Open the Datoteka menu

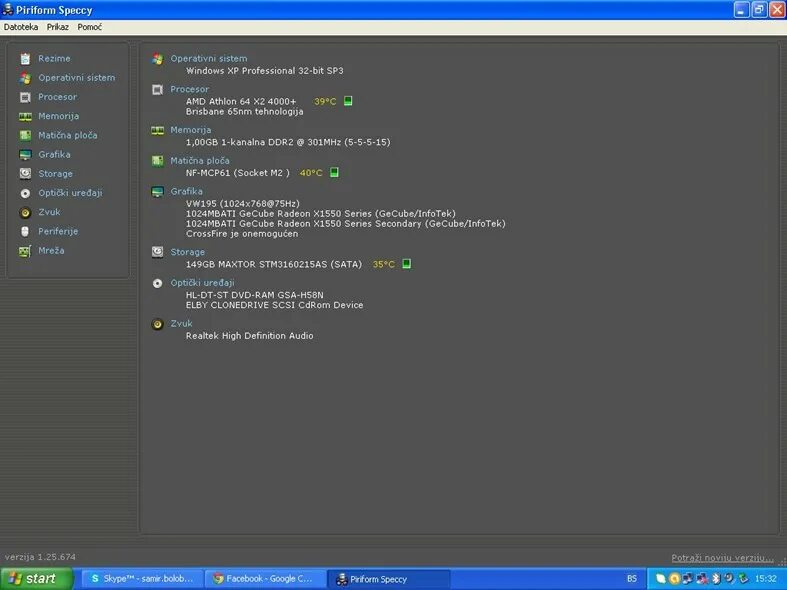click(x=21, y=27)
